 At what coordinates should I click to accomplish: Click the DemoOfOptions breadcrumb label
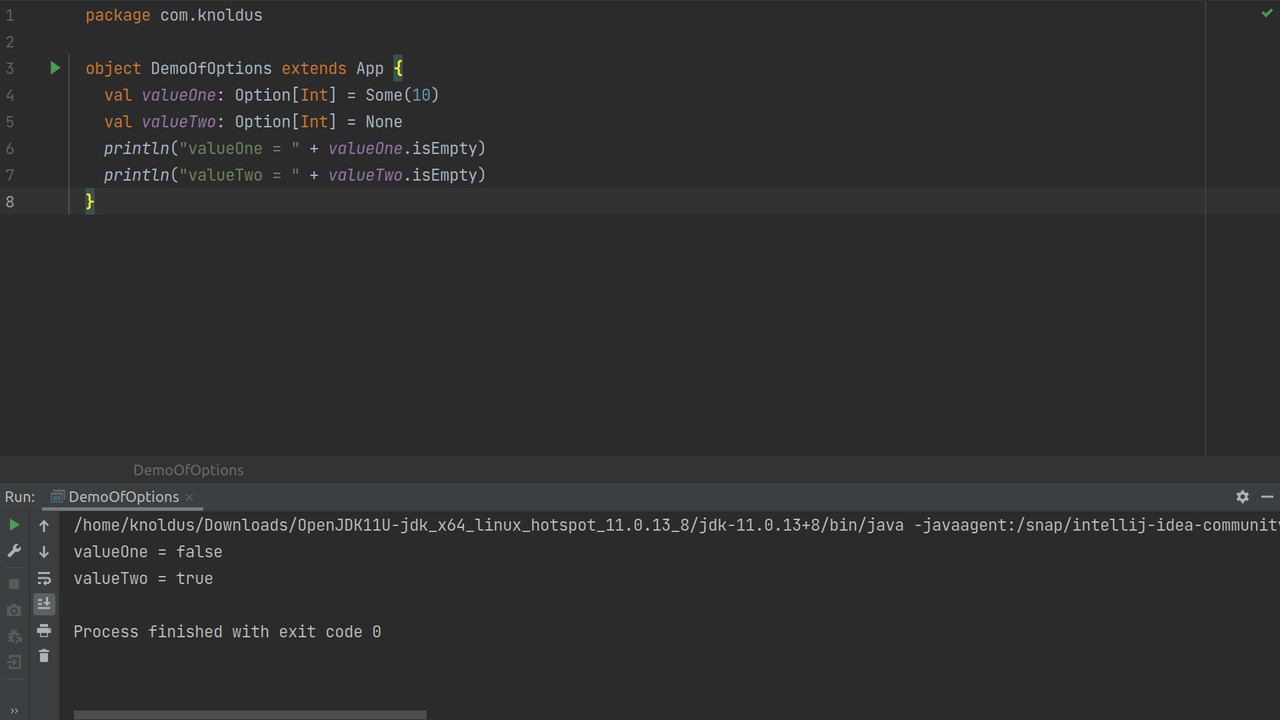pos(188,470)
